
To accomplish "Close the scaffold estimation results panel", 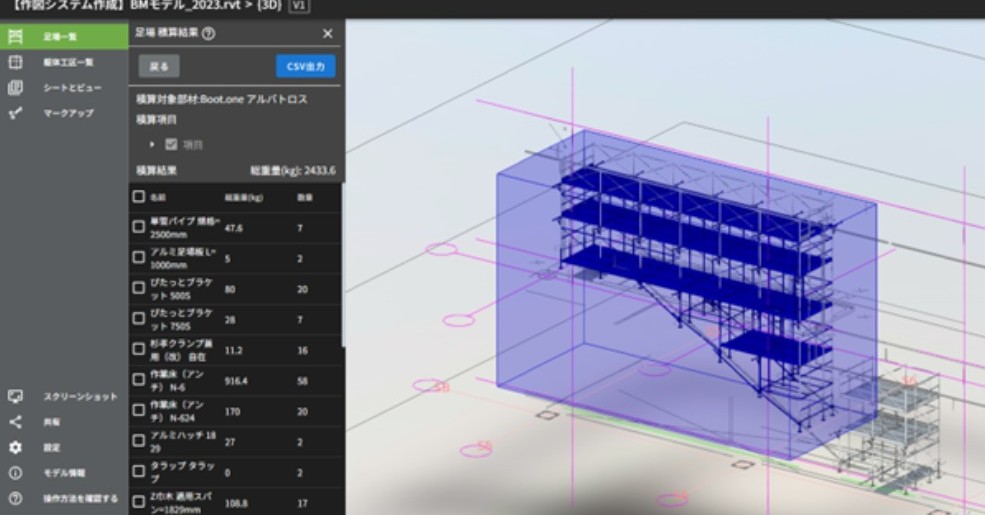I will 327,34.
